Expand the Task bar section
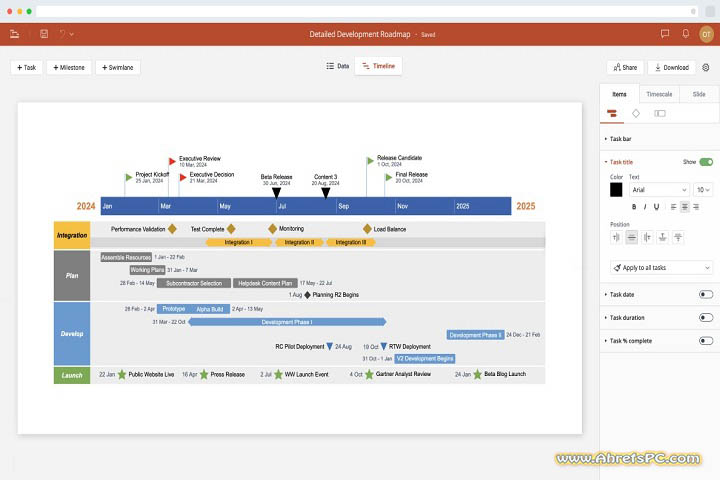Viewport: 720px width, 480px height. click(x=620, y=139)
